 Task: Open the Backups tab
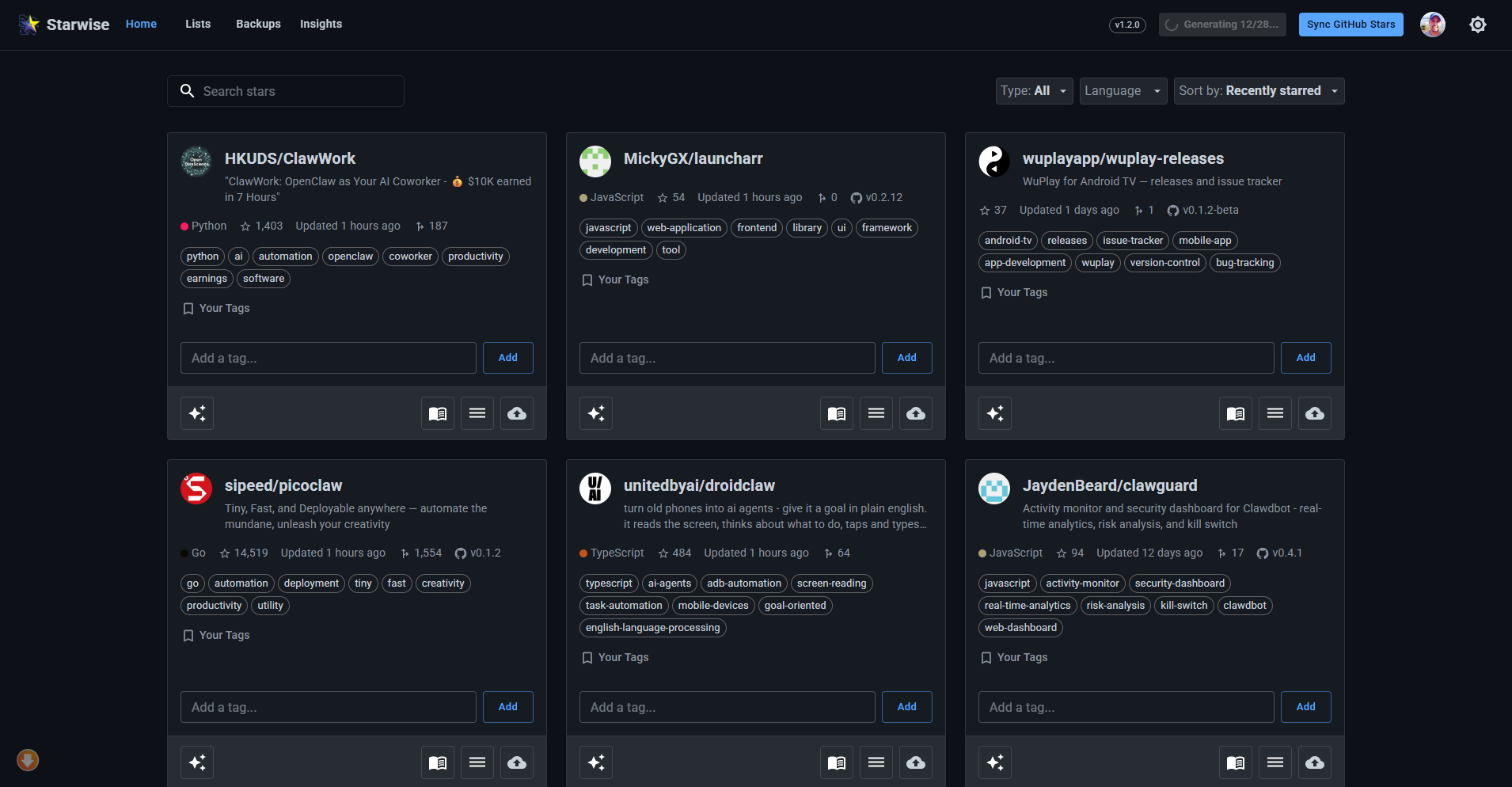(258, 24)
